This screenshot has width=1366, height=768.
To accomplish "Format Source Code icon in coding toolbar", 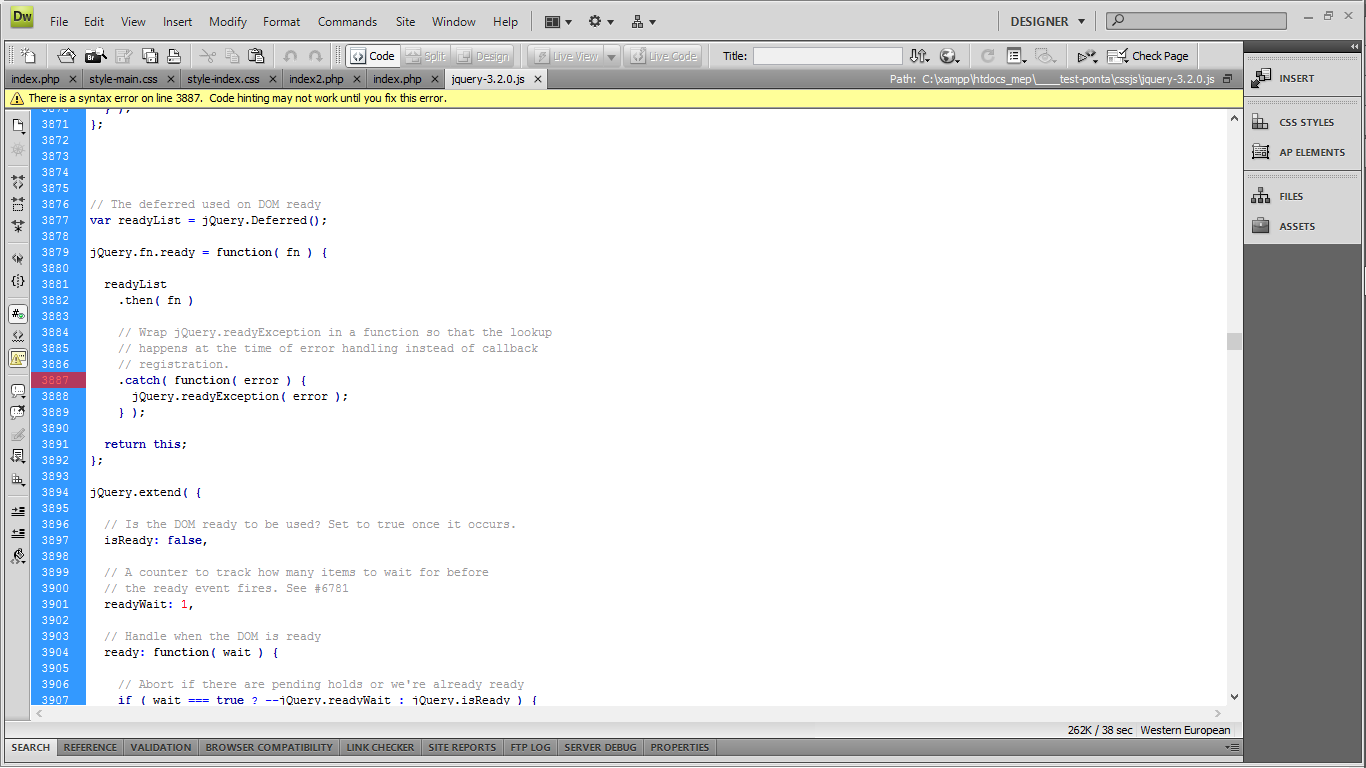I will (18, 555).
